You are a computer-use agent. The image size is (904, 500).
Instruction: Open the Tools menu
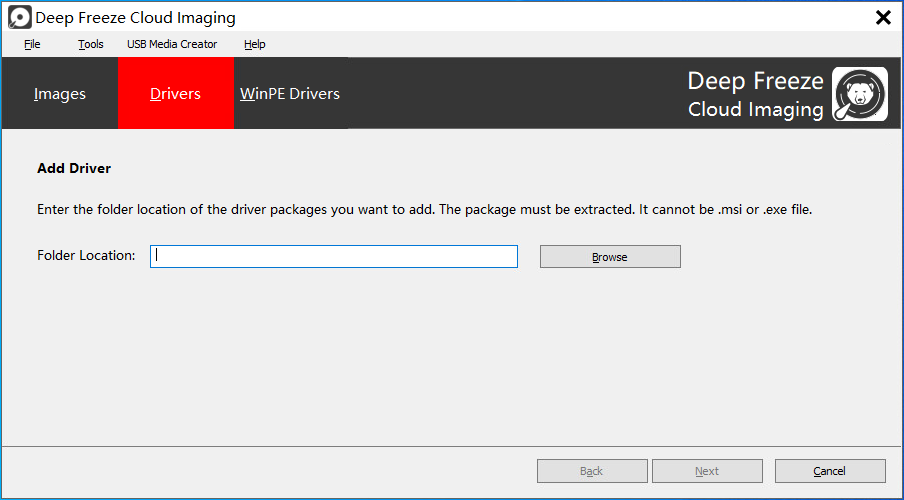point(91,44)
